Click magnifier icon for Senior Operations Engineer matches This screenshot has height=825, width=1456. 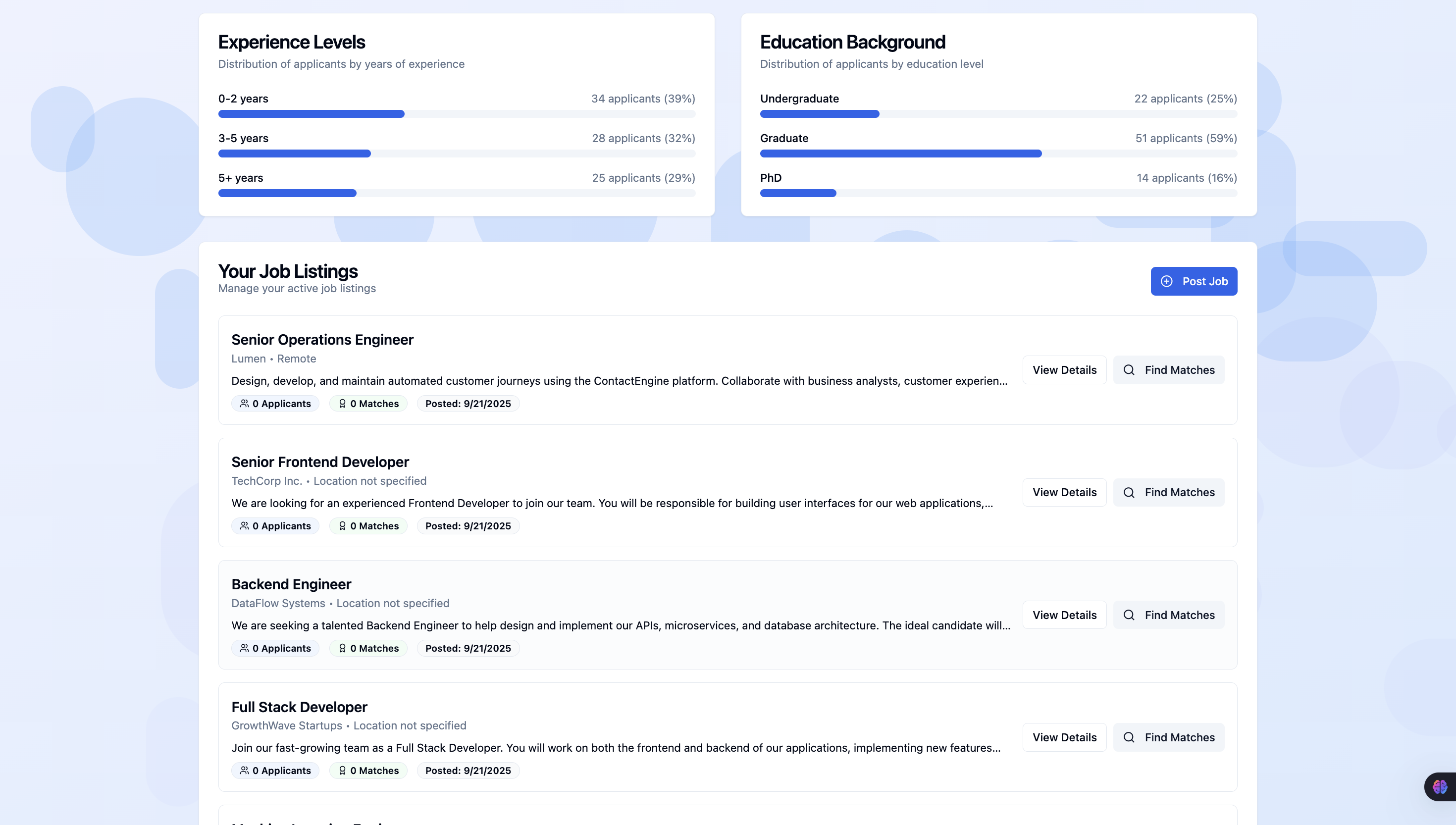click(1129, 370)
